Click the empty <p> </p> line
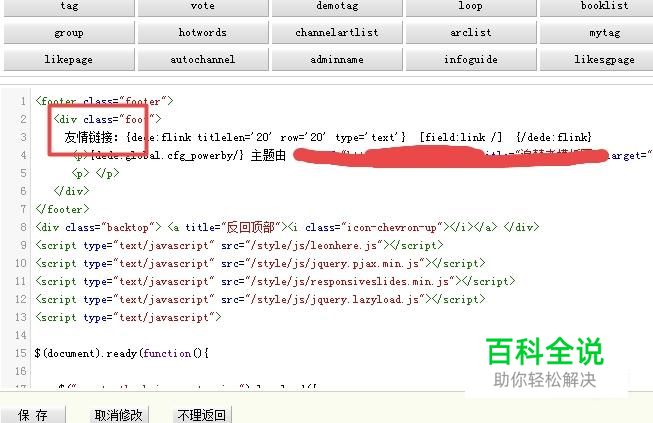653x423 pixels. pyautogui.click(x=95, y=173)
